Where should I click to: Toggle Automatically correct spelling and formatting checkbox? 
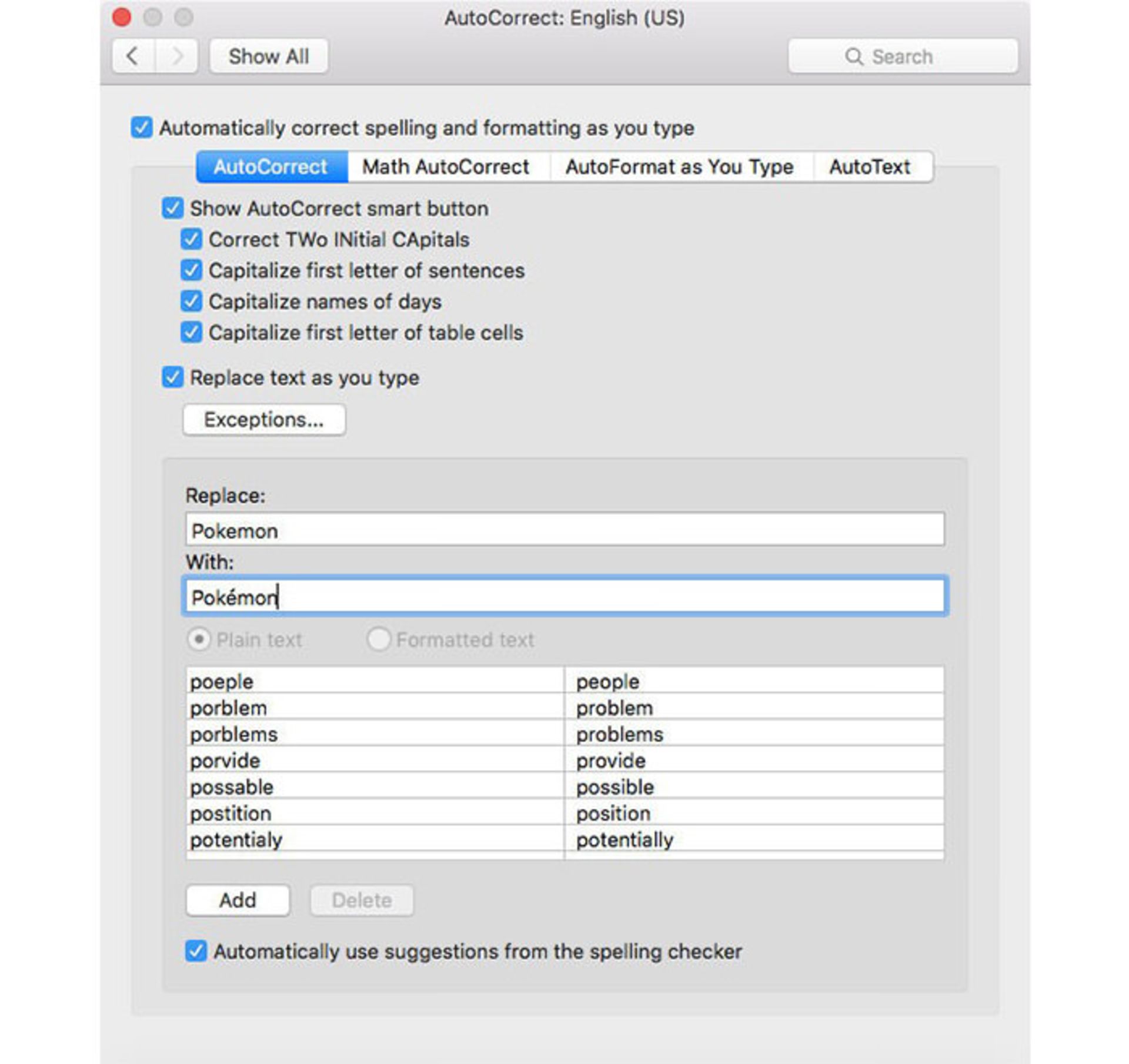tap(142, 128)
